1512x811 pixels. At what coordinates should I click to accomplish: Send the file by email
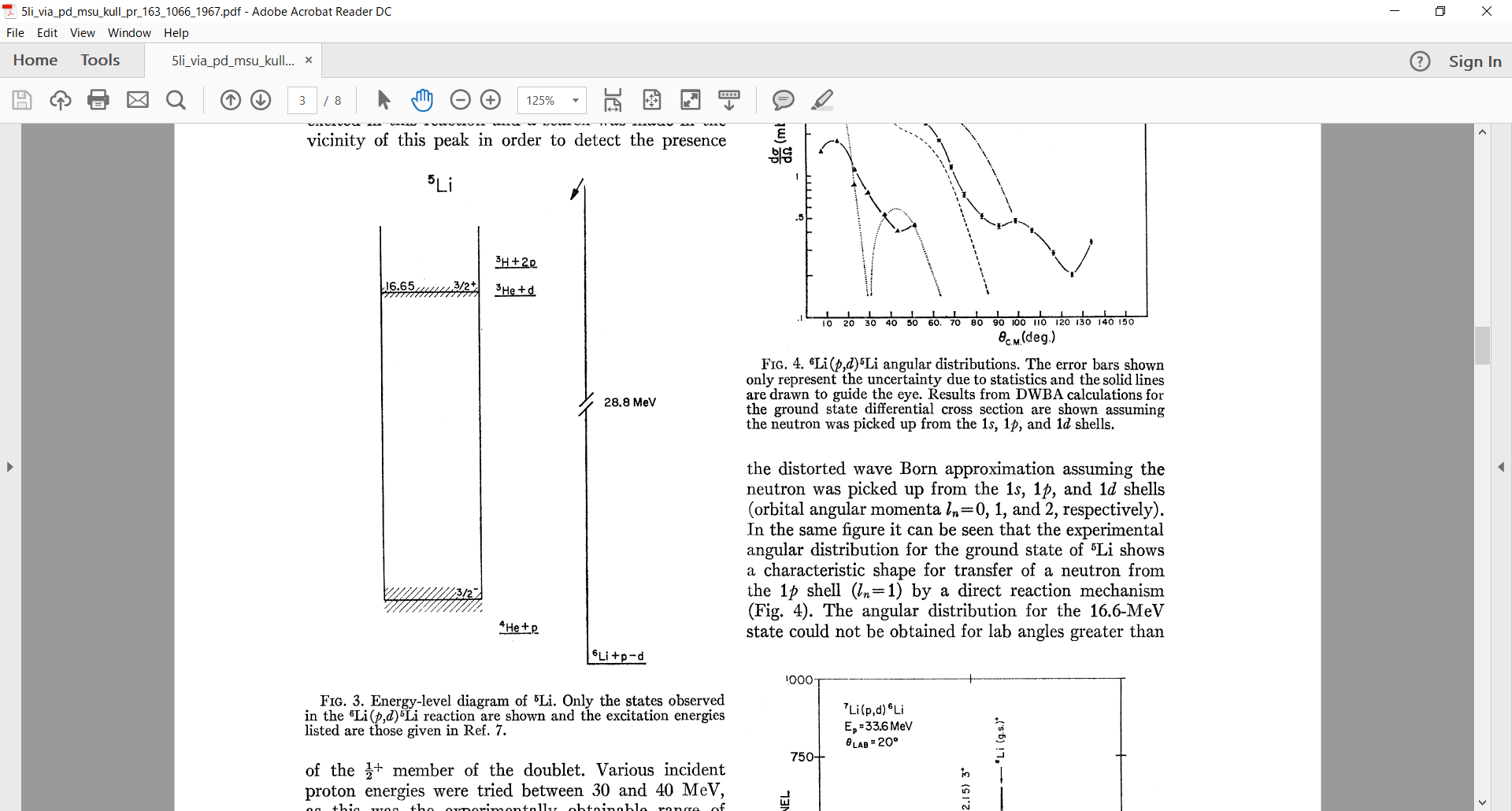tap(138, 100)
